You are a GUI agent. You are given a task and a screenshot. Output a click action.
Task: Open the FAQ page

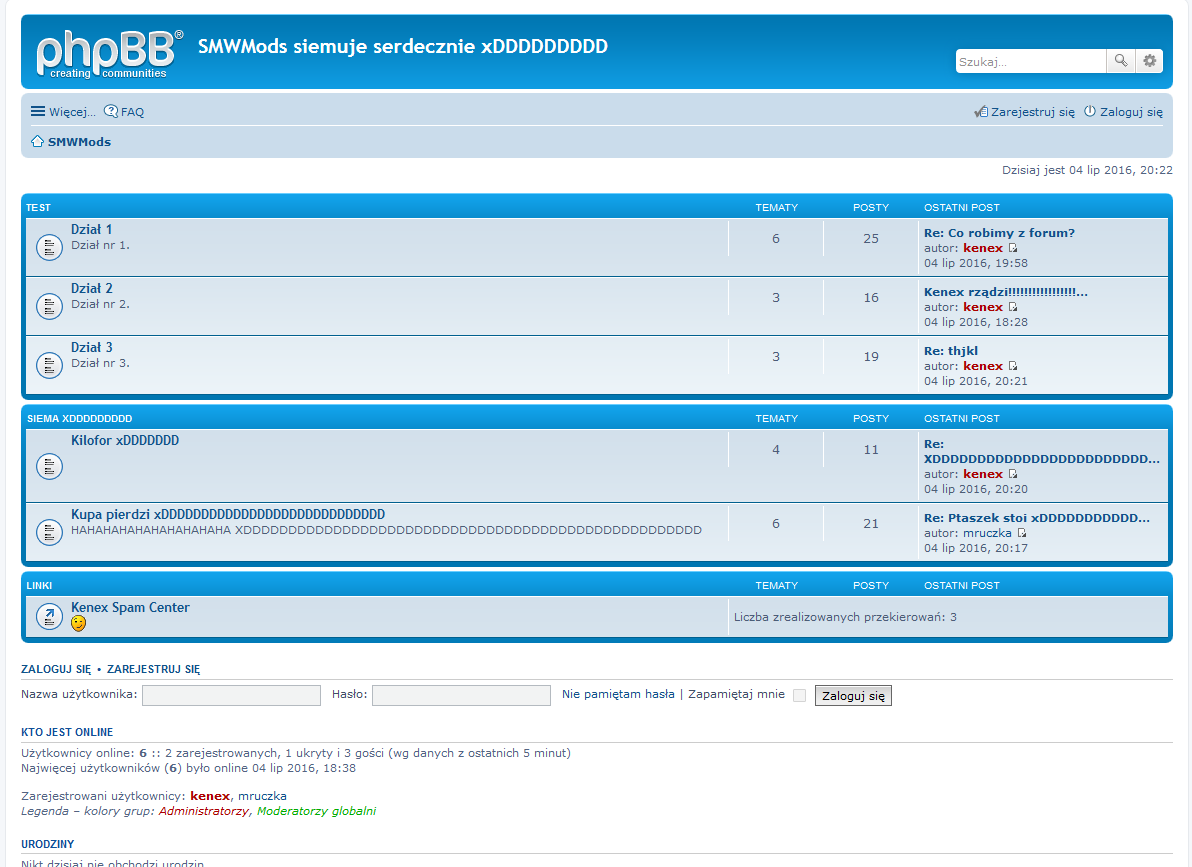[x=124, y=112]
